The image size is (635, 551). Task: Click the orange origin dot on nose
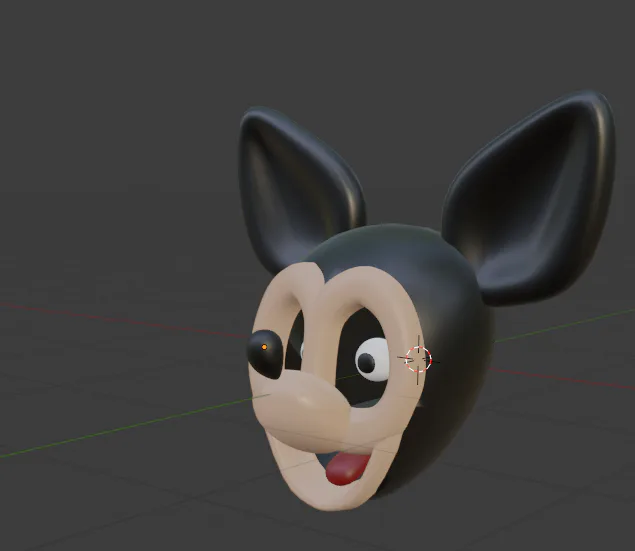[x=264, y=347]
